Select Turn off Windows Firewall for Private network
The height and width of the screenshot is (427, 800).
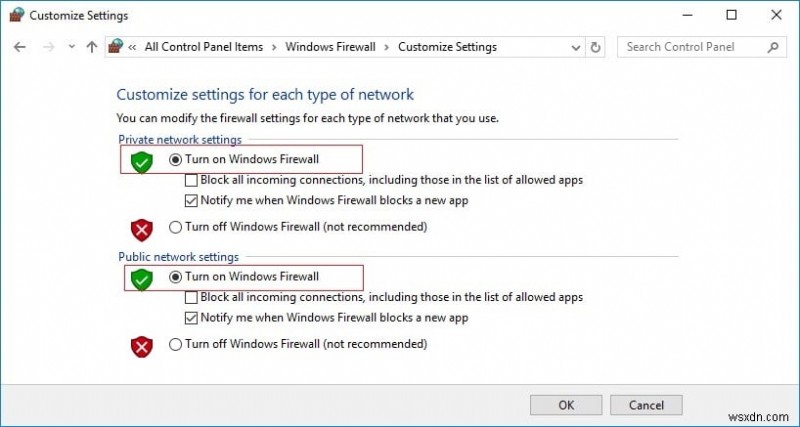click(x=176, y=227)
